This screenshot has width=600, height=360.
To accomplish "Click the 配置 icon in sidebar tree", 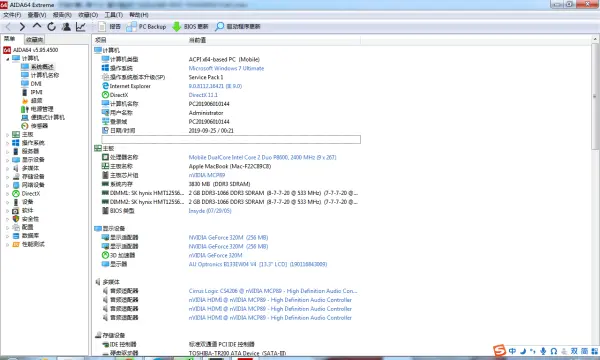I will pyautogui.click(x=16, y=227).
